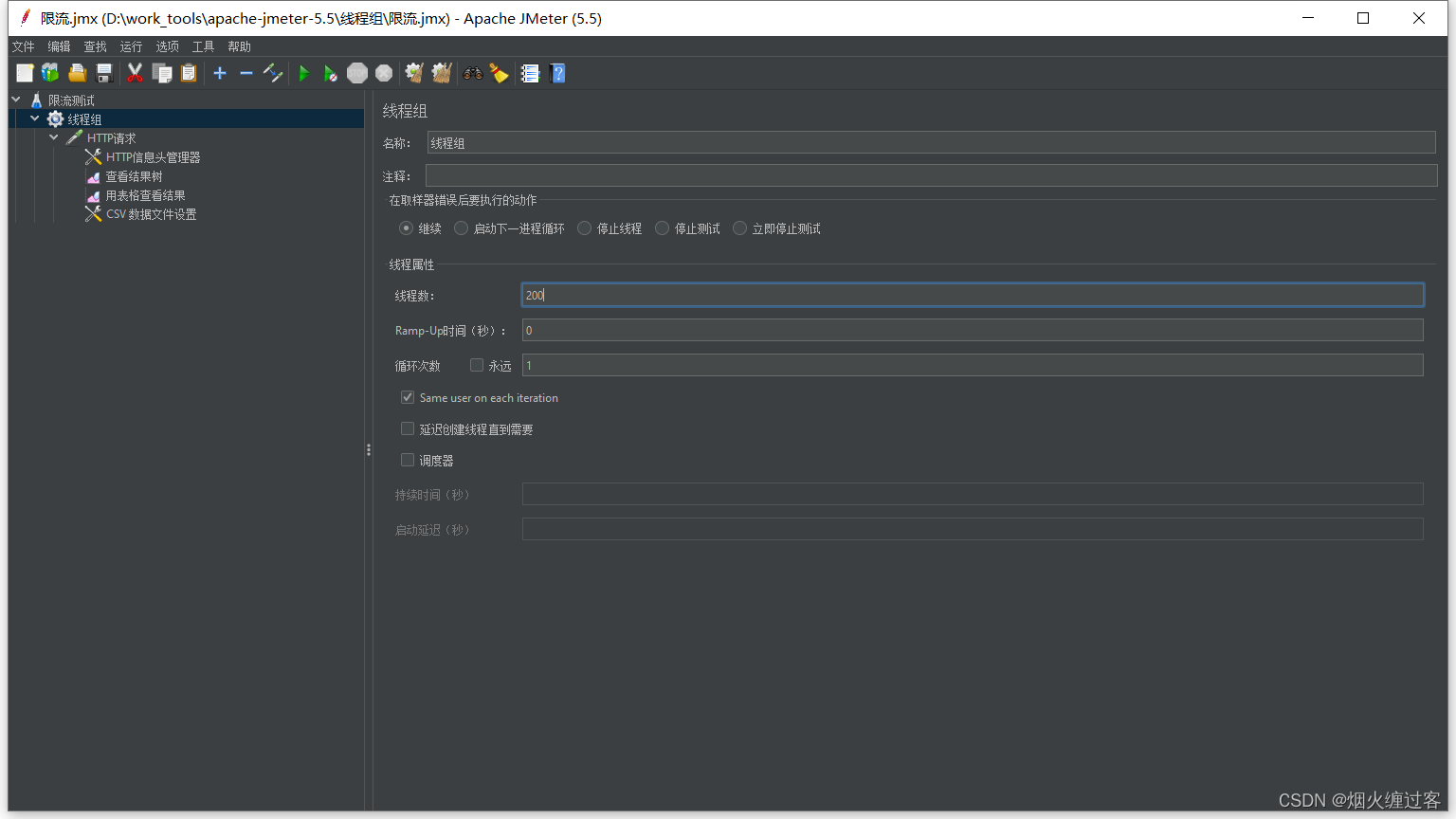The height and width of the screenshot is (819, 1456).
Task: Click the split pane divider handle
Action: (368, 450)
